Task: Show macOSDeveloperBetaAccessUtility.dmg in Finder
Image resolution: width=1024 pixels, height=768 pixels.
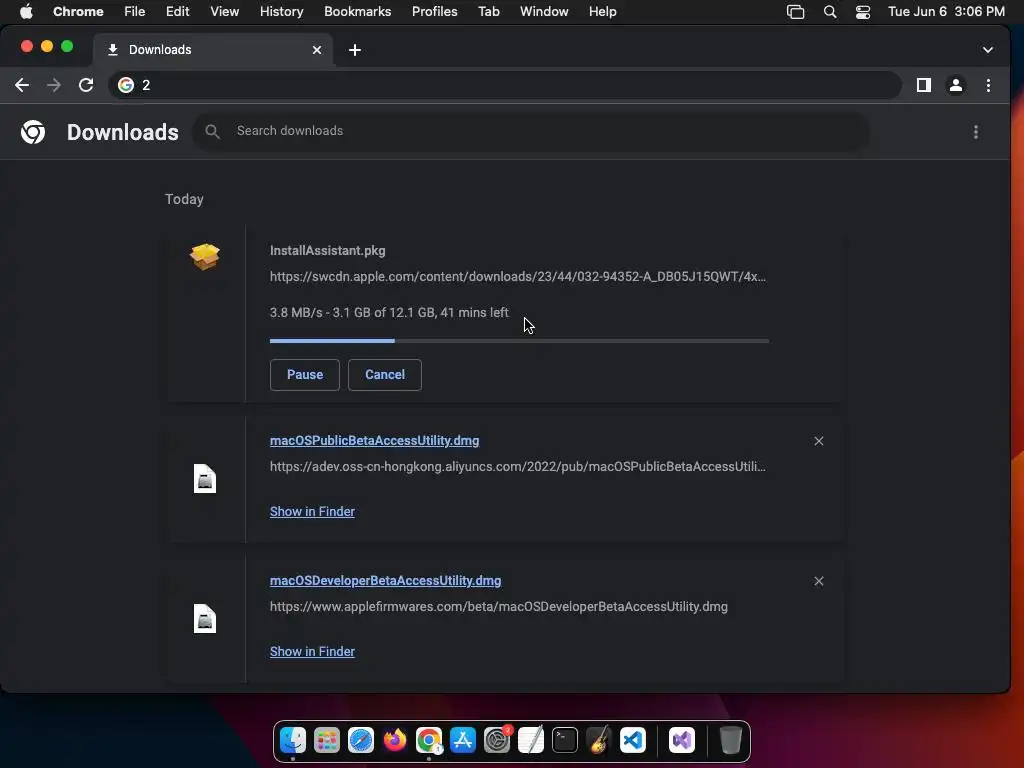Action: [x=312, y=652]
